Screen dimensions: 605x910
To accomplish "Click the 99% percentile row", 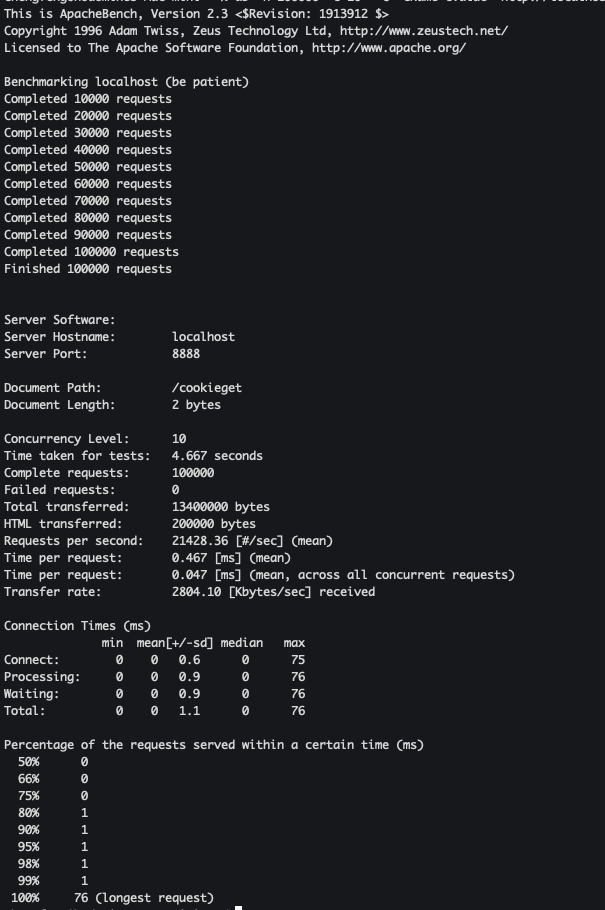I will [53, 881].
